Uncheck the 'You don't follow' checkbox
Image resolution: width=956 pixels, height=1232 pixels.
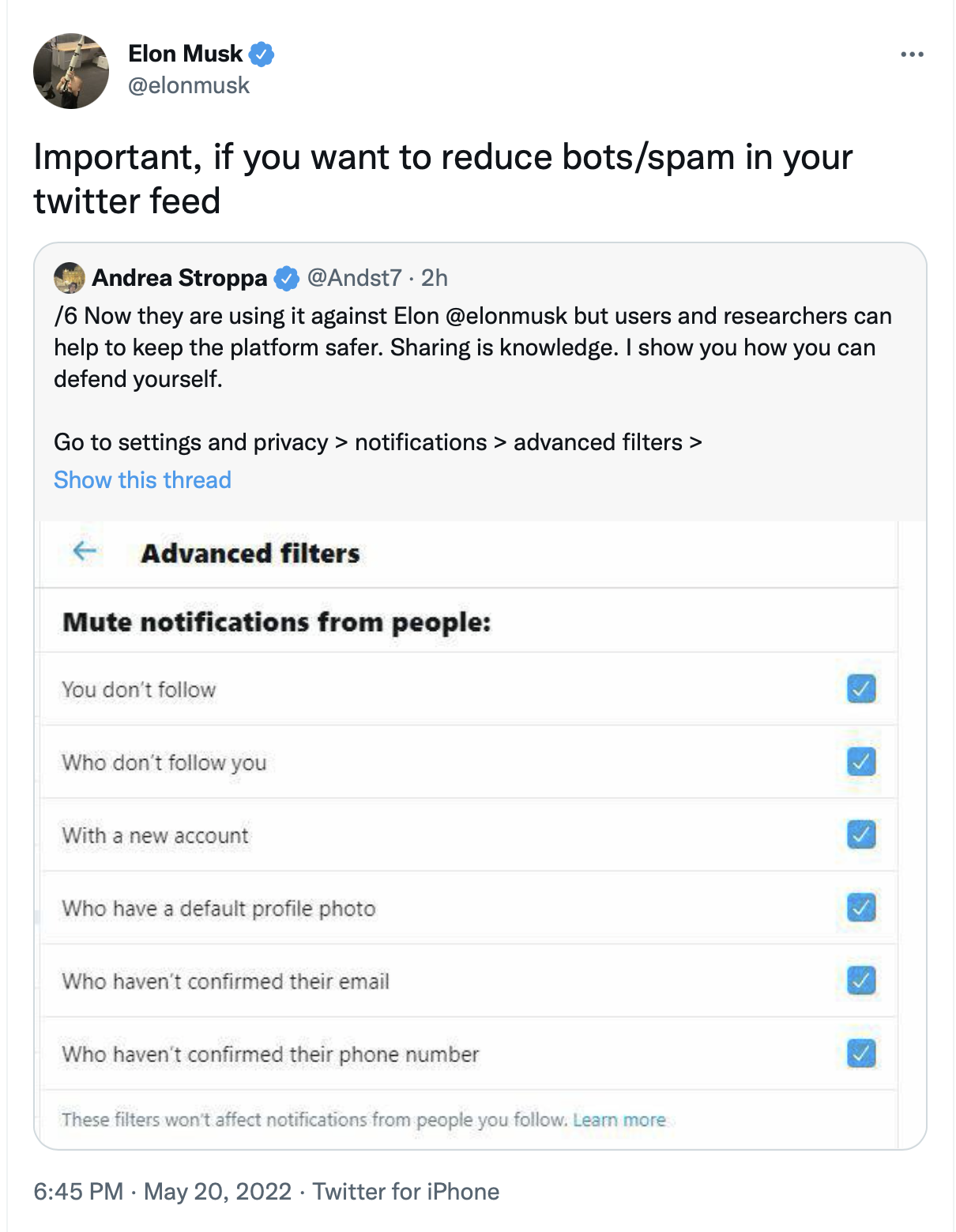861,689
